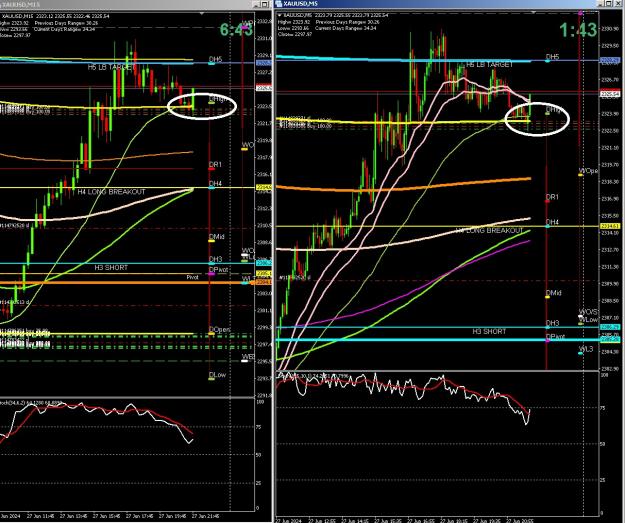
Task: Select H4 LONG BREAKOUT label in M15 chart
Action: [111, 192]
